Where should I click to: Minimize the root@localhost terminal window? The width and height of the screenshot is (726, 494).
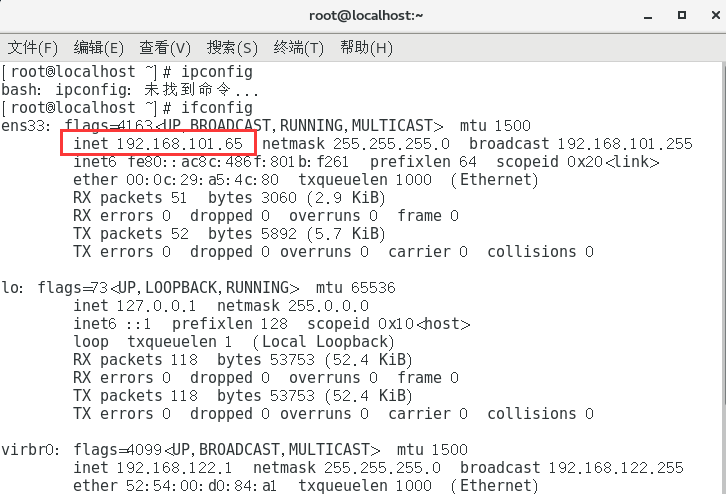[x=648, y=16]
